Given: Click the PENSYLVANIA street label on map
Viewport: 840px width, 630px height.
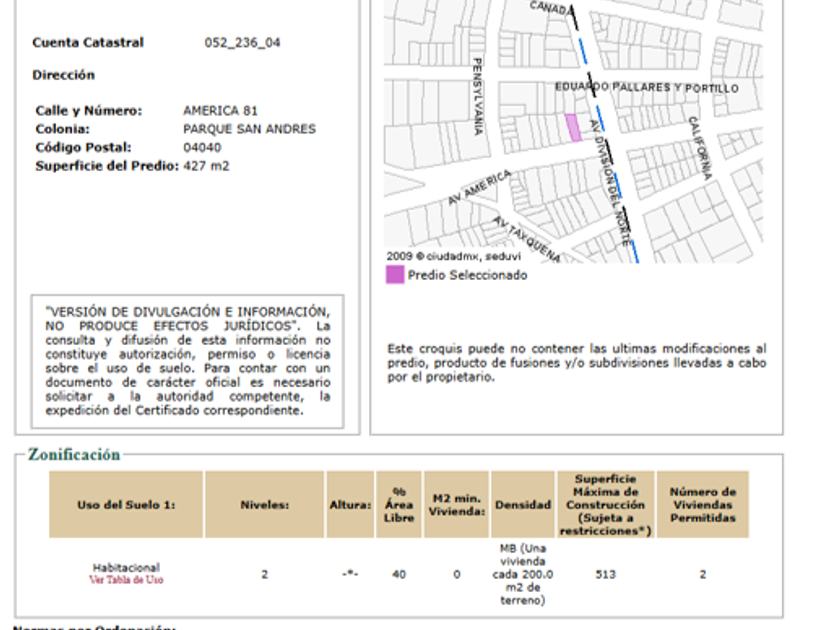Looking at the screenshot, I should click(x=478, y=95).
